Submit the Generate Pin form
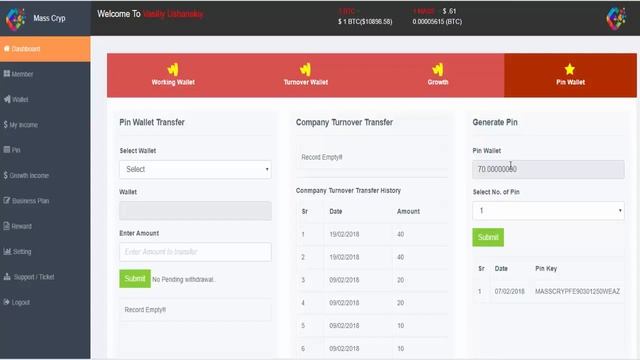The width and height of the screenshot is (640, 360). [x=488, y=237]
